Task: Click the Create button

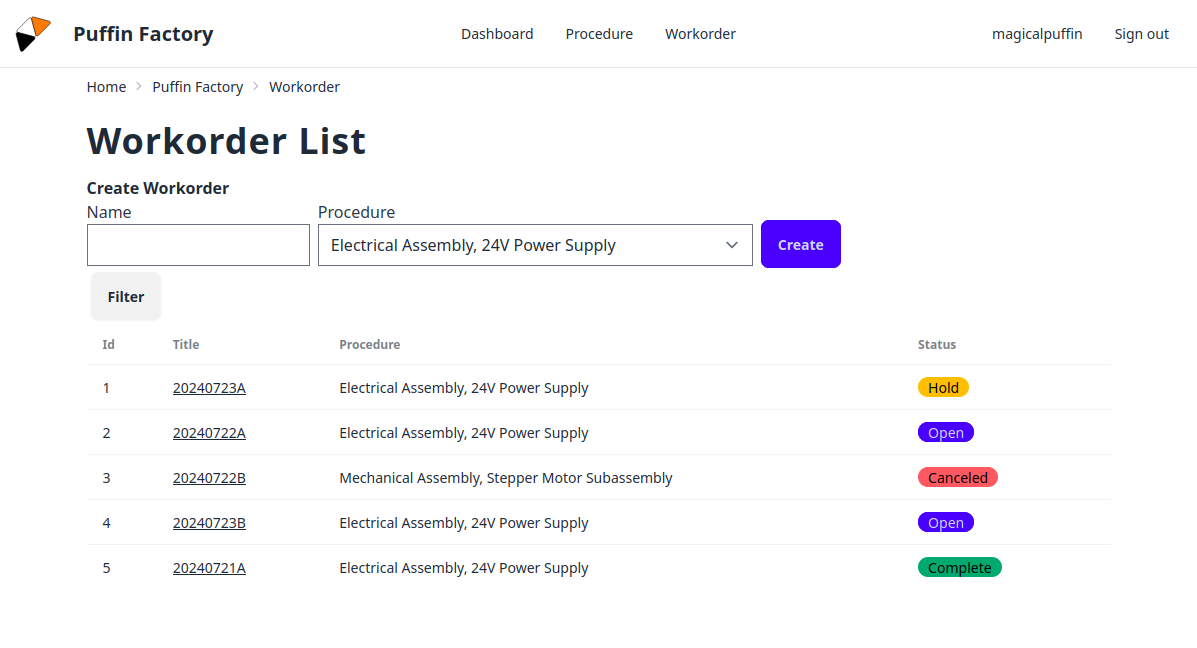Action: coord(800,243)
